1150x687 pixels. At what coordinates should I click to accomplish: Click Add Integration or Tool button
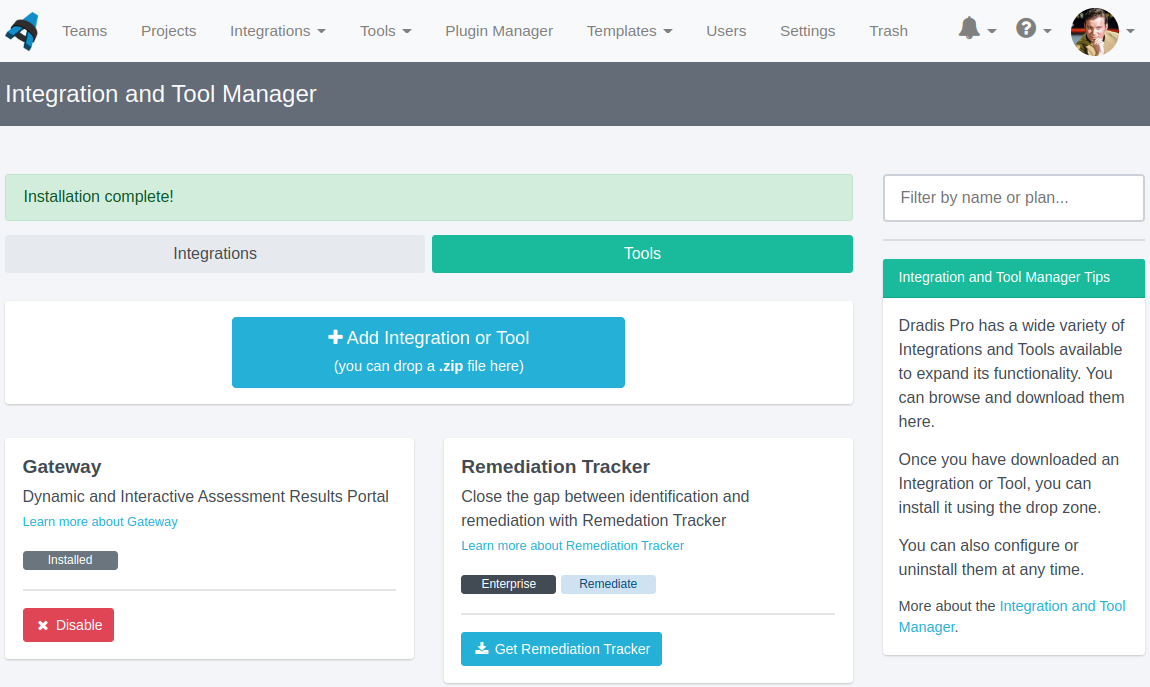[x=428, y=352]
